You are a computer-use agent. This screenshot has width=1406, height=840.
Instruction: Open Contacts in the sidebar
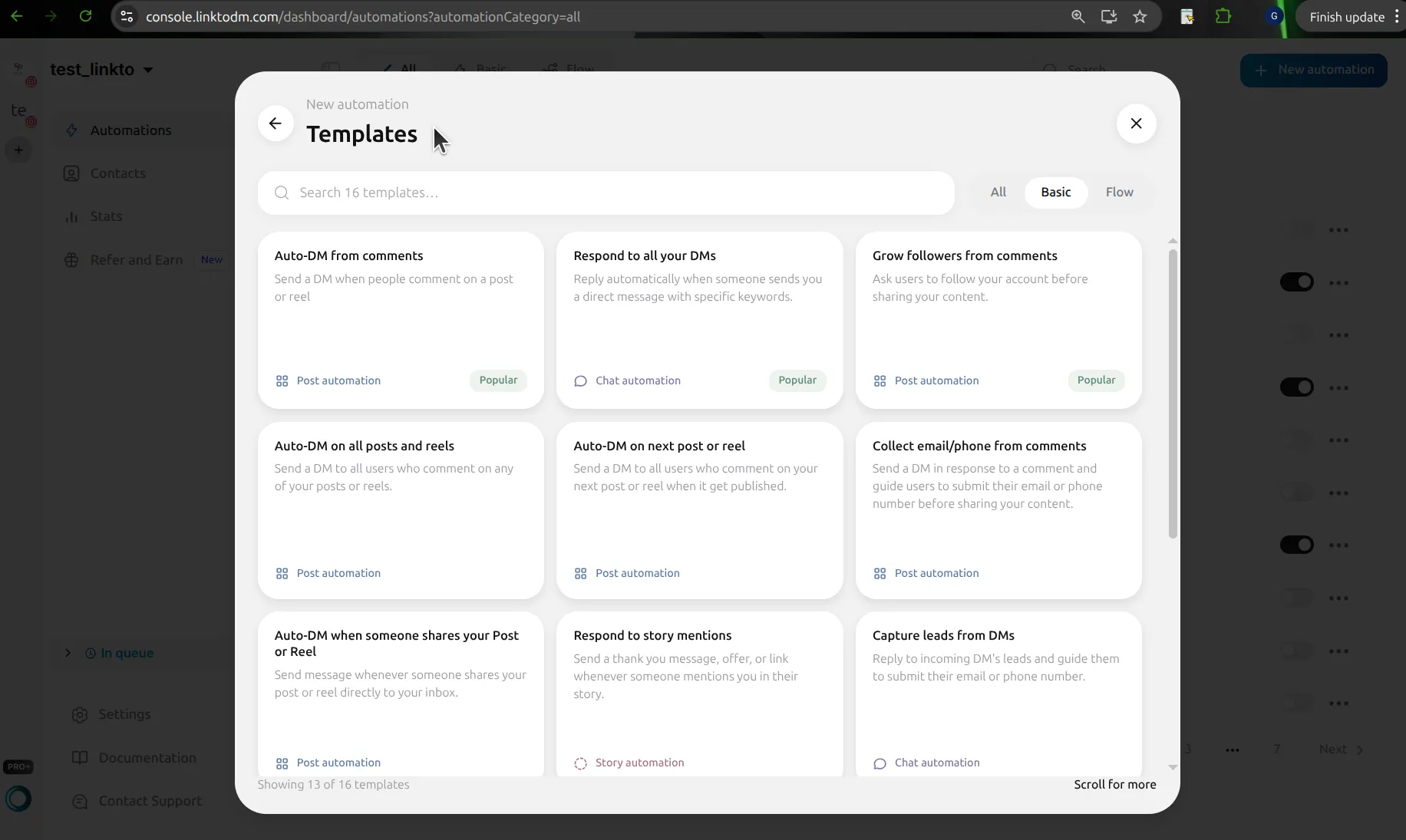point(118,173)
